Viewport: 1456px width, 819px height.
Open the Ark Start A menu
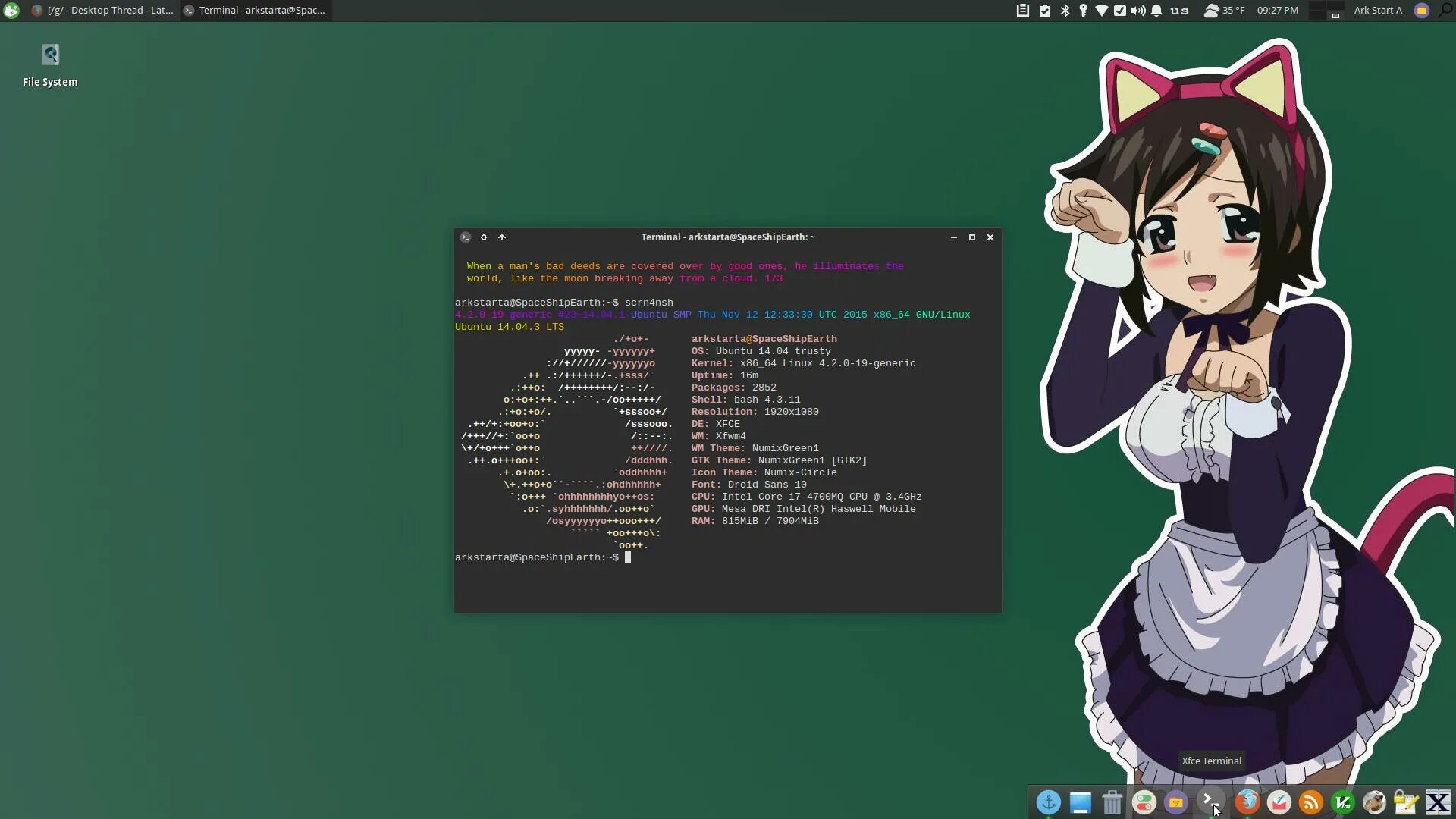tap(1378, 11)
